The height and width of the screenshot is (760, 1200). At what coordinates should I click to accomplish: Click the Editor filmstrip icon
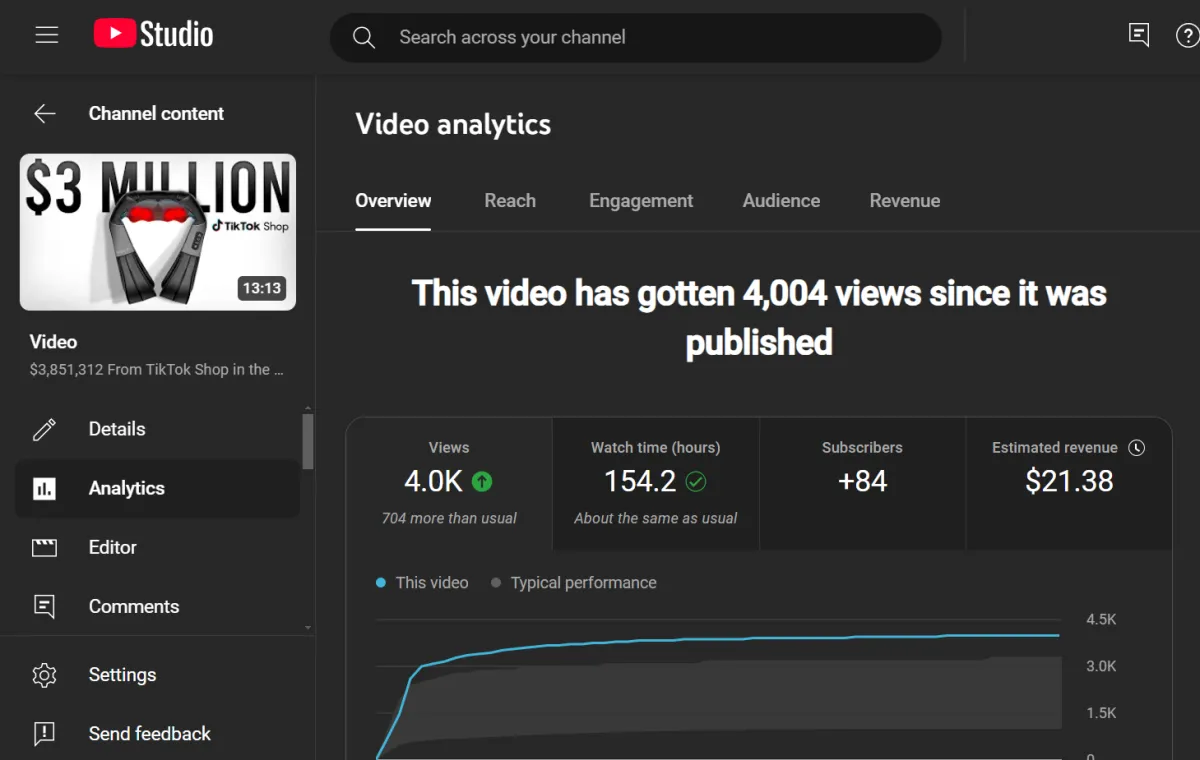[44, 547]
